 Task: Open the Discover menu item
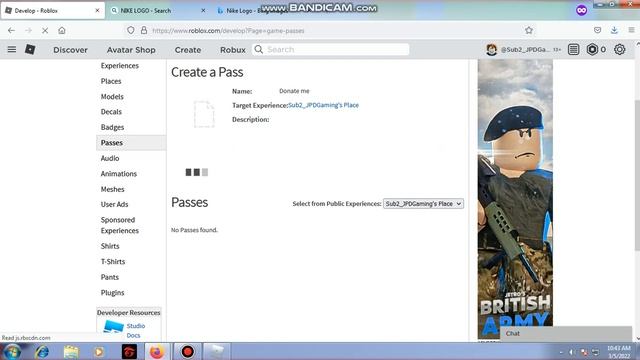70,50
